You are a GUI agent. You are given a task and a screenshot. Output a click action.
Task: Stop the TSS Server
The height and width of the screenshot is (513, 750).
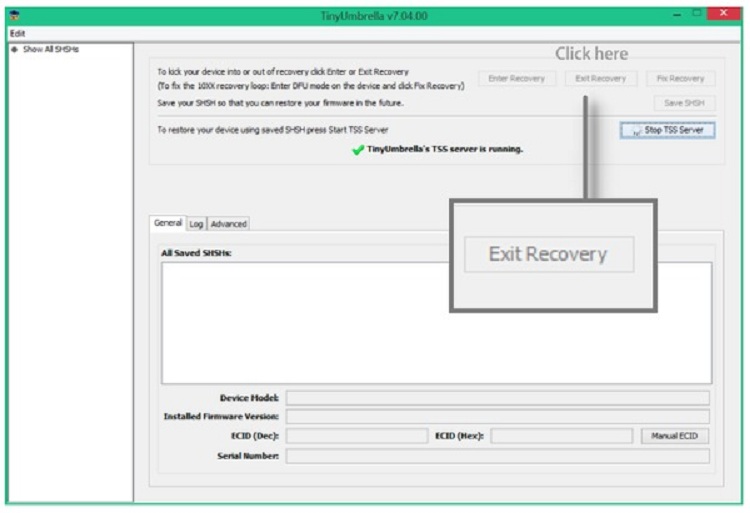[668, 130]
